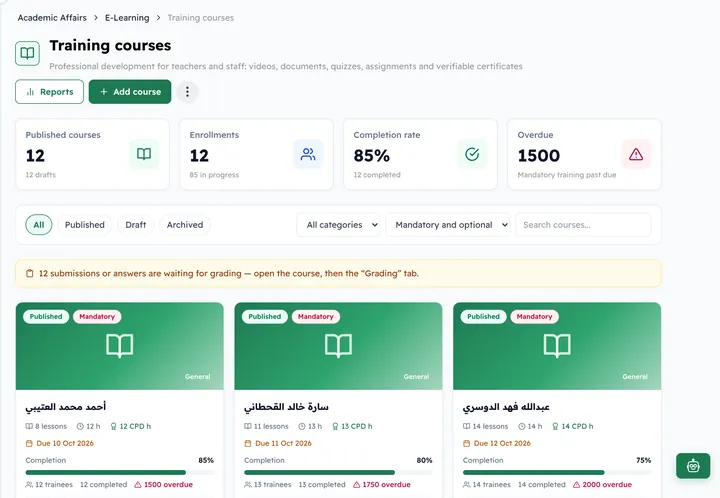Click calendar icon next to Due 10 Oct 2026
The height and width of the screenshot is (498, 720).
point(29,443)
